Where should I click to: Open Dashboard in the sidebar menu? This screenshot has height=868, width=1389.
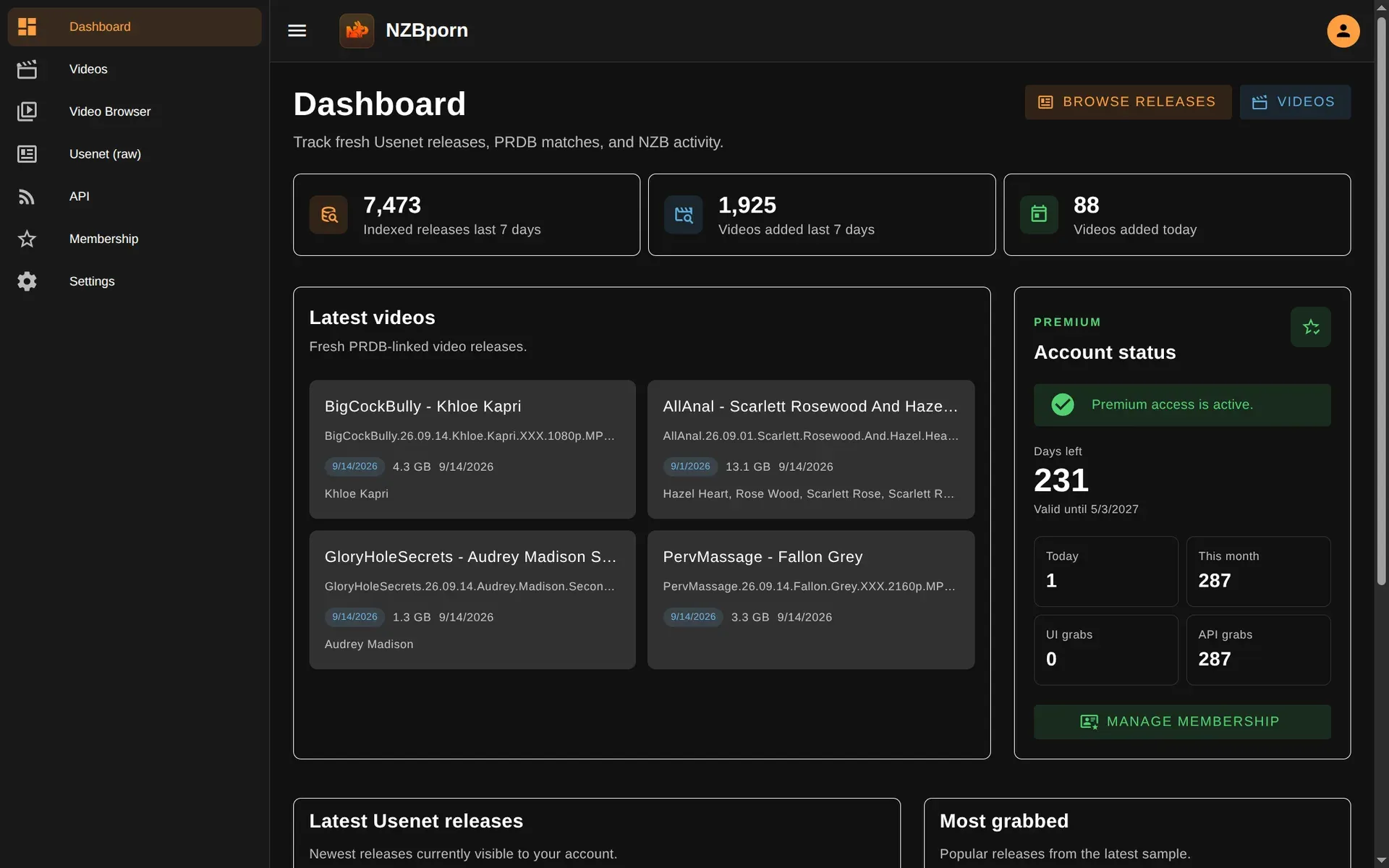135,27
